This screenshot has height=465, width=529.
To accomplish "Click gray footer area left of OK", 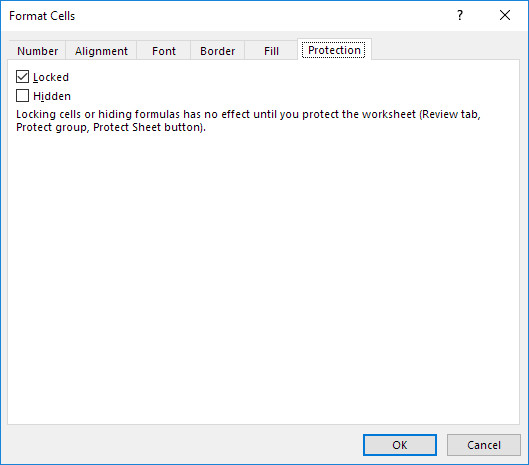I will point(182,445).
